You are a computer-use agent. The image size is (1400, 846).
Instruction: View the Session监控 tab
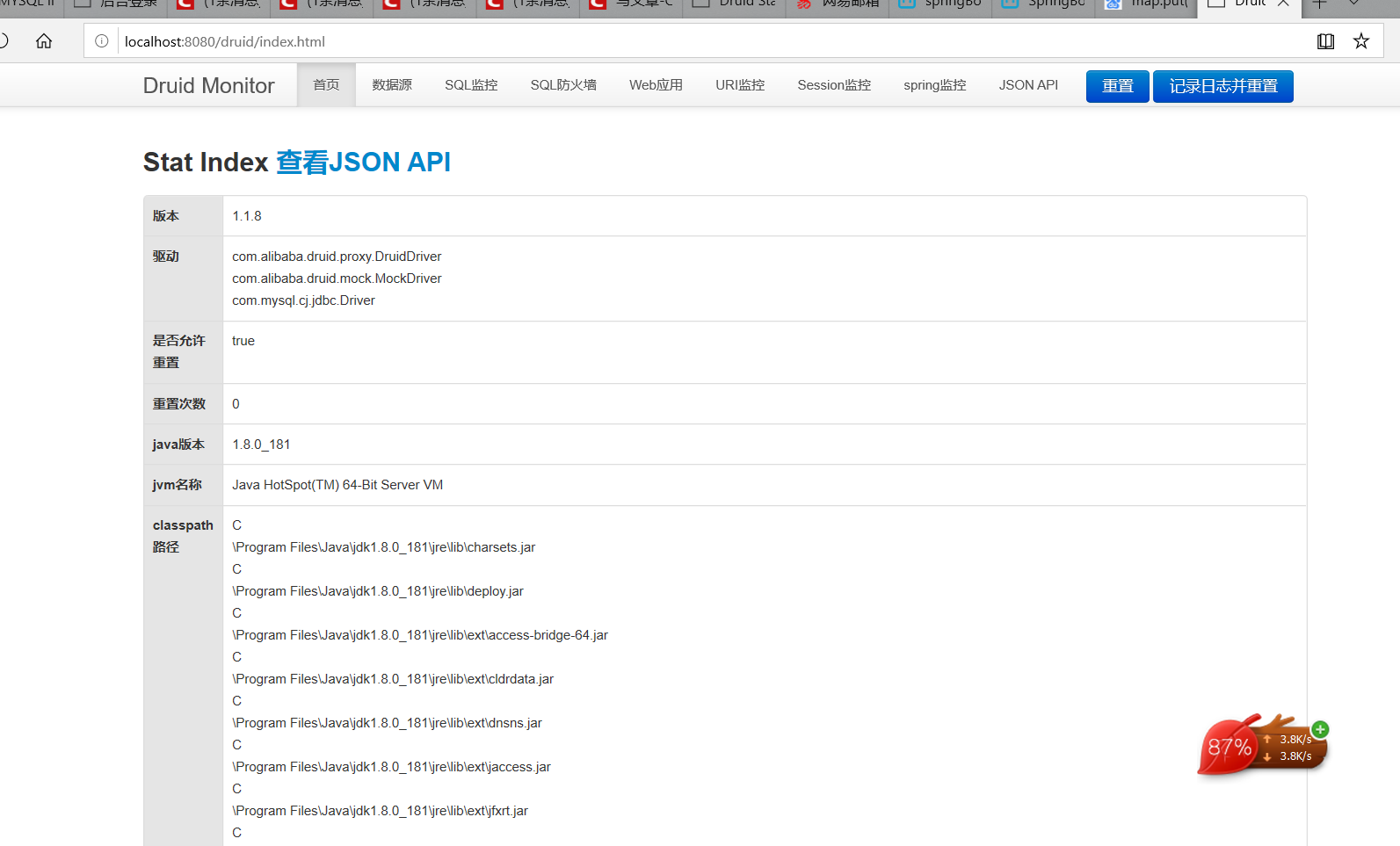point(834,85)
